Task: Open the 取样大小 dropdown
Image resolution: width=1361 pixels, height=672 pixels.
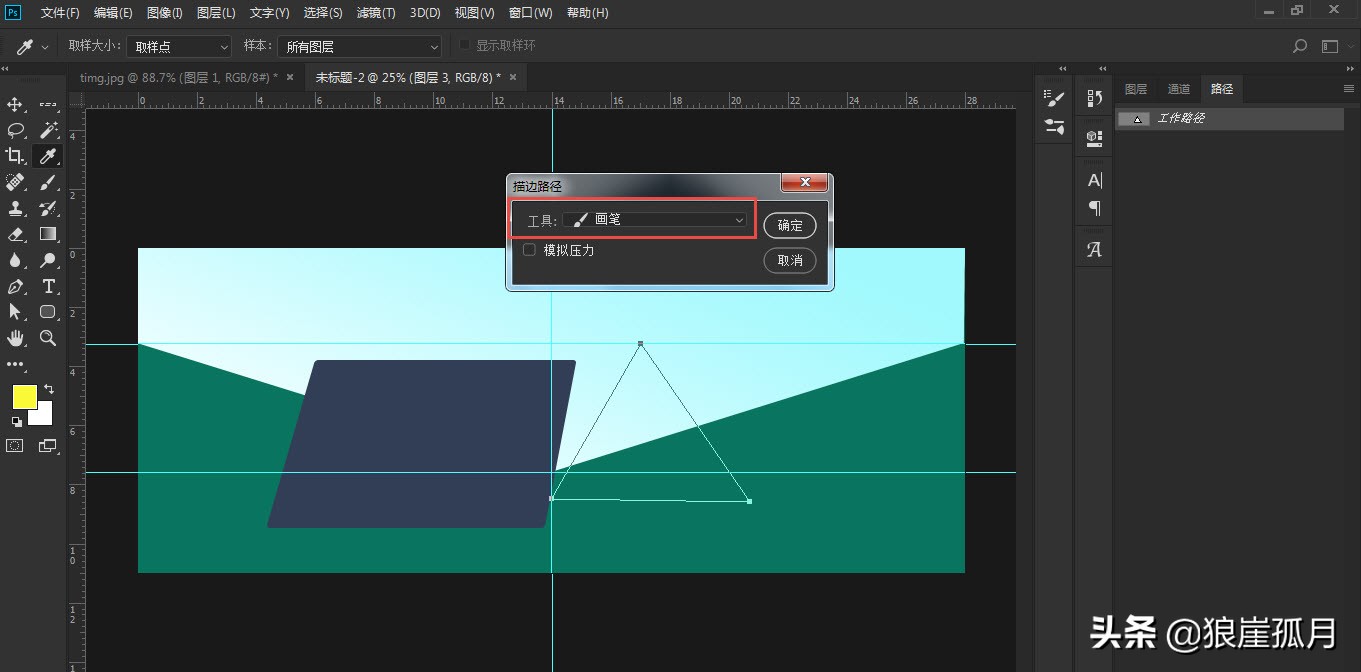Action: pos(179,46)
